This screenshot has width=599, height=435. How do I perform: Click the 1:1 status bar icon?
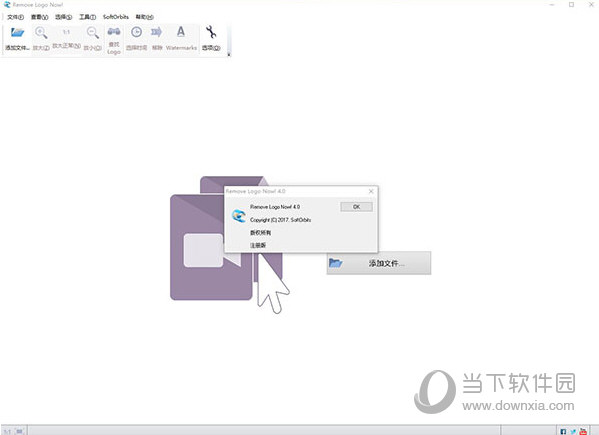coord(7,432)
